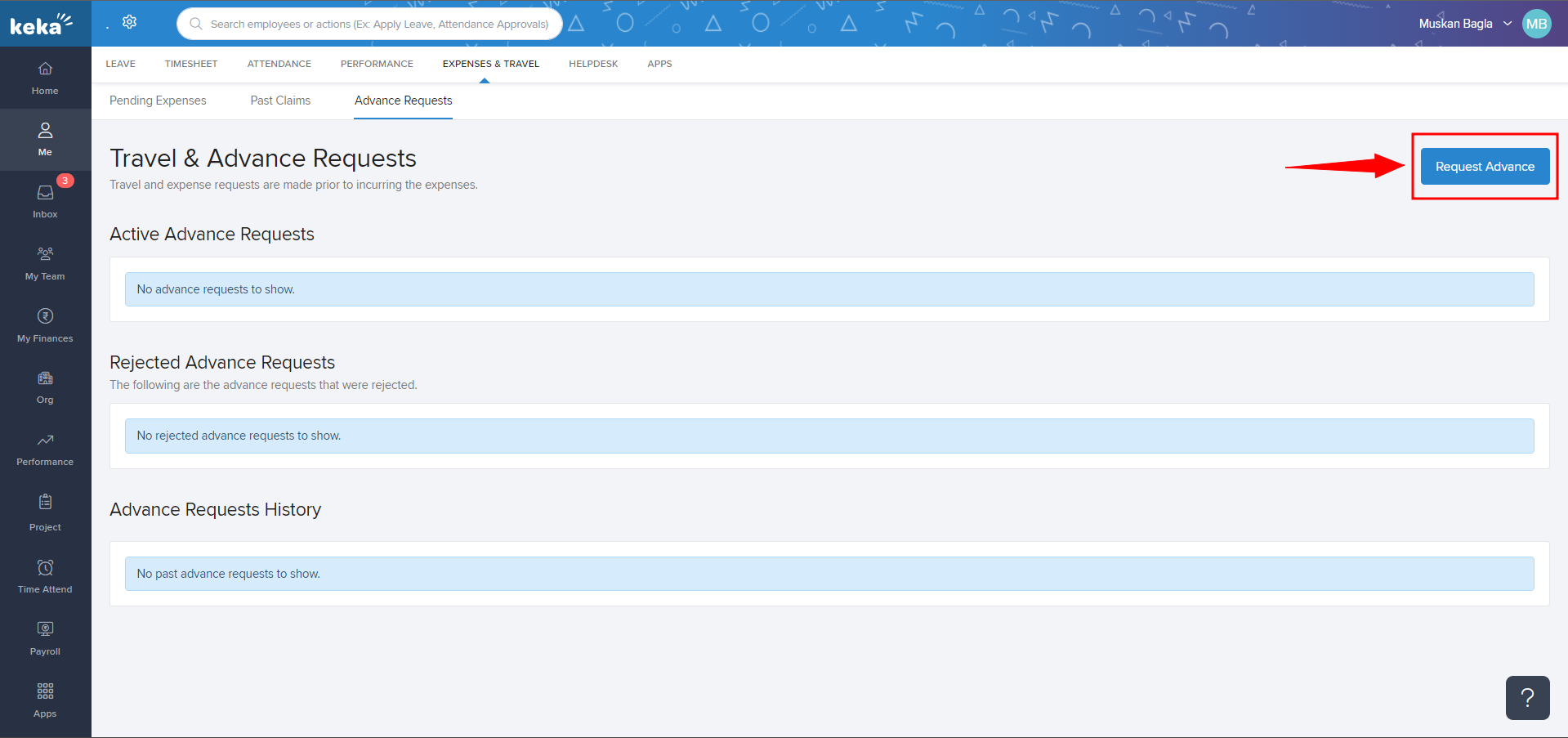Switch to the Pending Expenses tab

pos(158,101)
